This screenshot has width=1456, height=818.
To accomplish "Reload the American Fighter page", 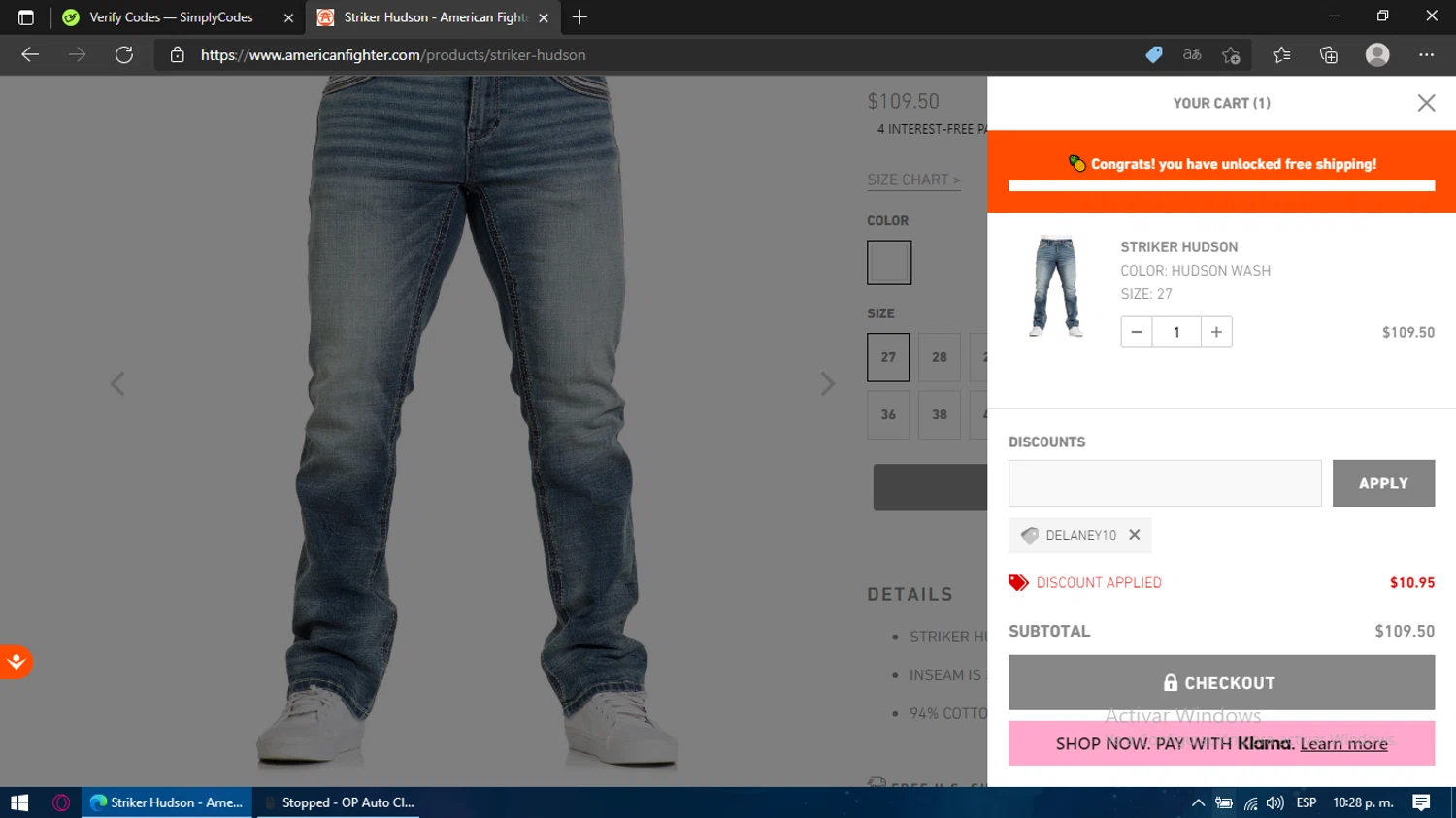I will (x=124, y=55).
